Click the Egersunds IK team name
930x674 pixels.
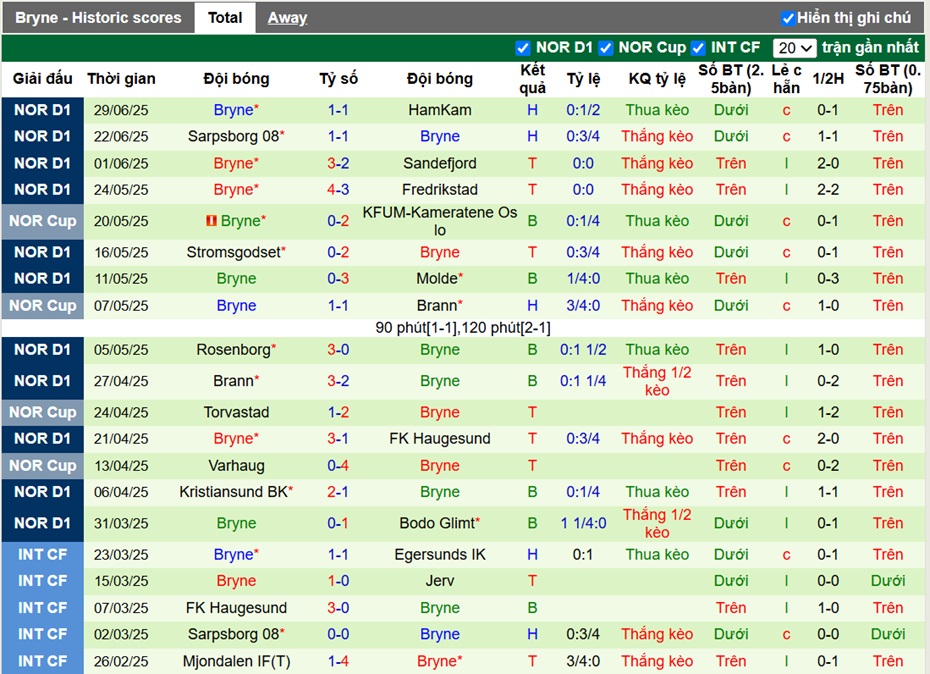(439, 555)
